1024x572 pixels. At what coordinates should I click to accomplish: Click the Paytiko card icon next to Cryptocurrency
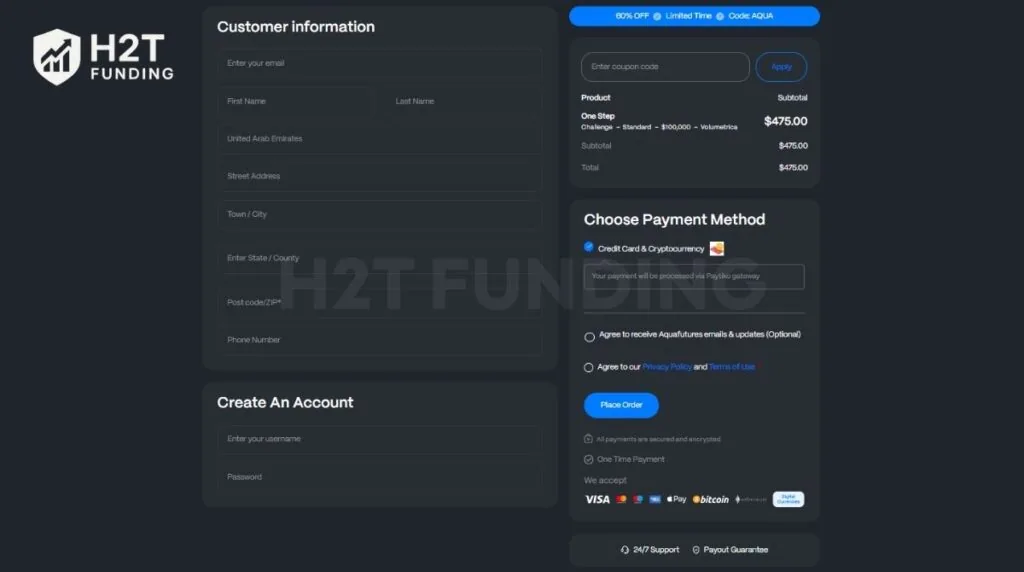[716, 249]
